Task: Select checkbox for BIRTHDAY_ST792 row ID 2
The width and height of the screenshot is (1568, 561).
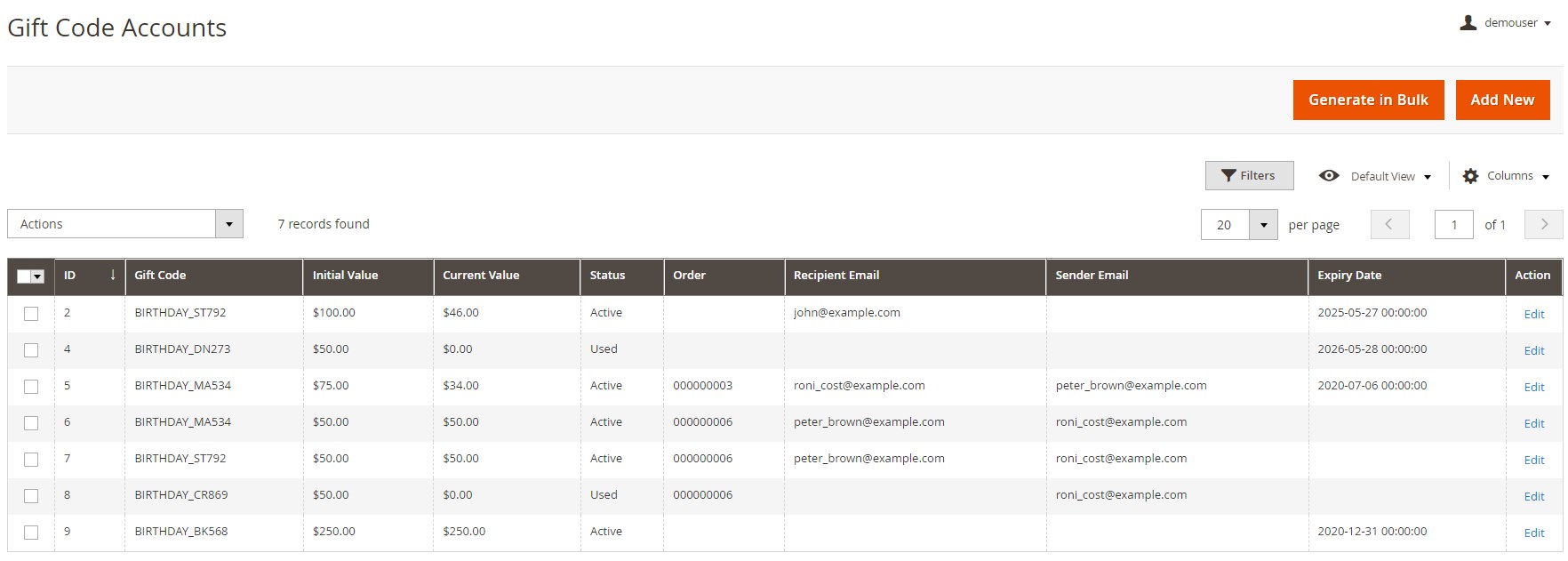Action: tap(31, 314)
